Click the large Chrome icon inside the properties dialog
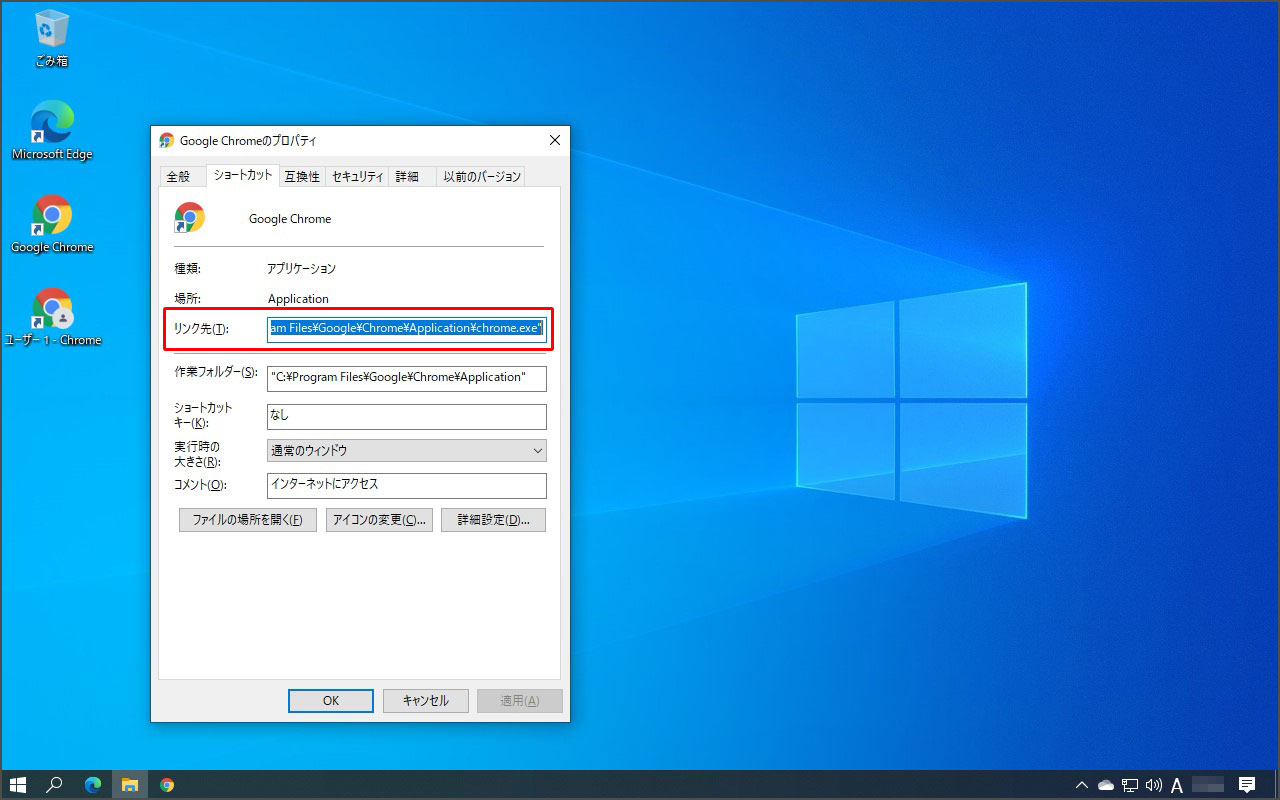Image resolution: width=1280 pixels, height=800 pixels. pyautogui.click(x=190, y=218)
